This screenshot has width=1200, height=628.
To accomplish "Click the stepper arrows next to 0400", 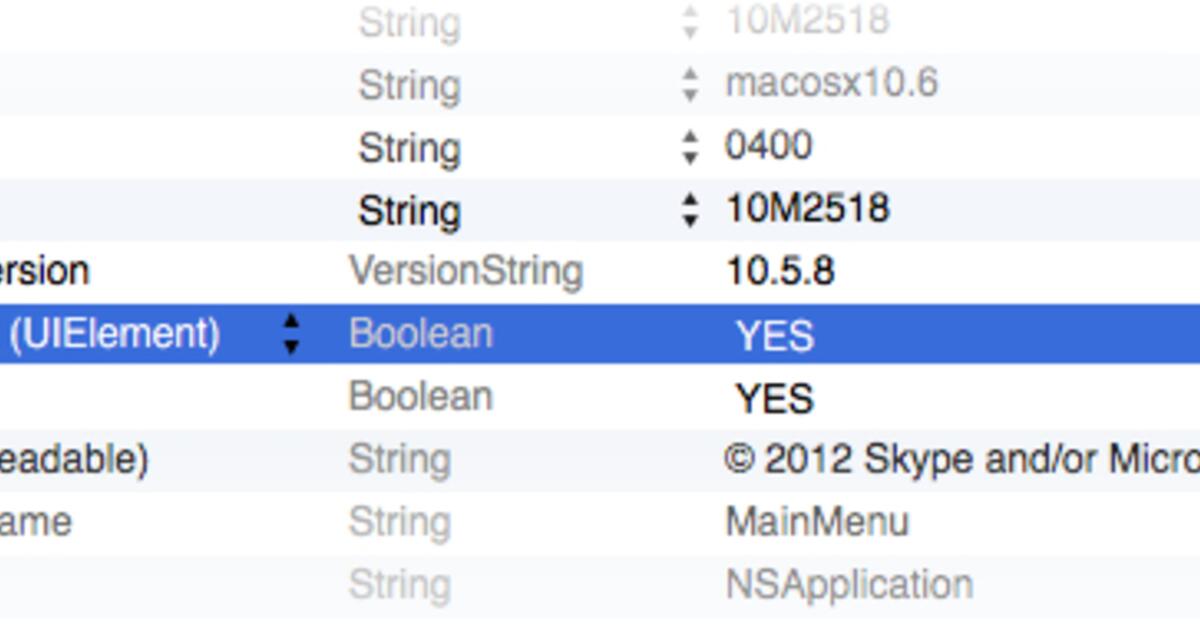I will (690, 147).
